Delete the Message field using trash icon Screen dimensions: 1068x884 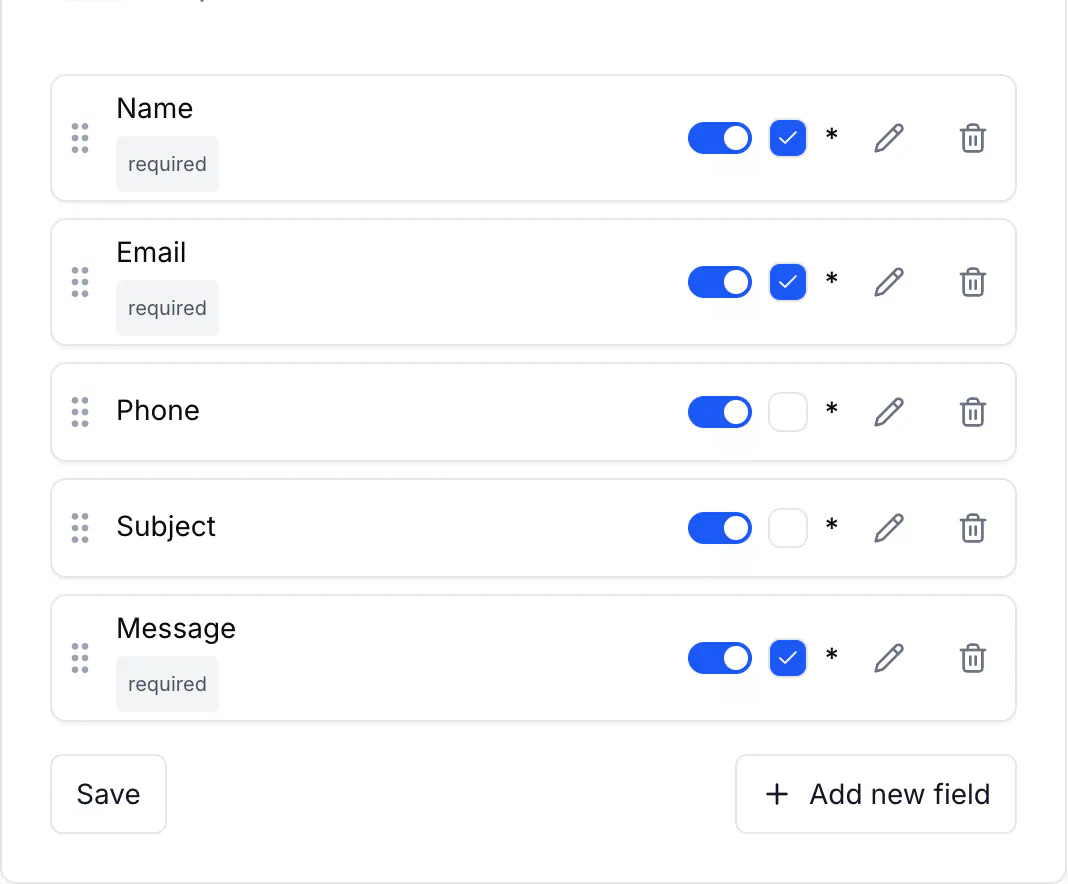click(x=973, y=658)
